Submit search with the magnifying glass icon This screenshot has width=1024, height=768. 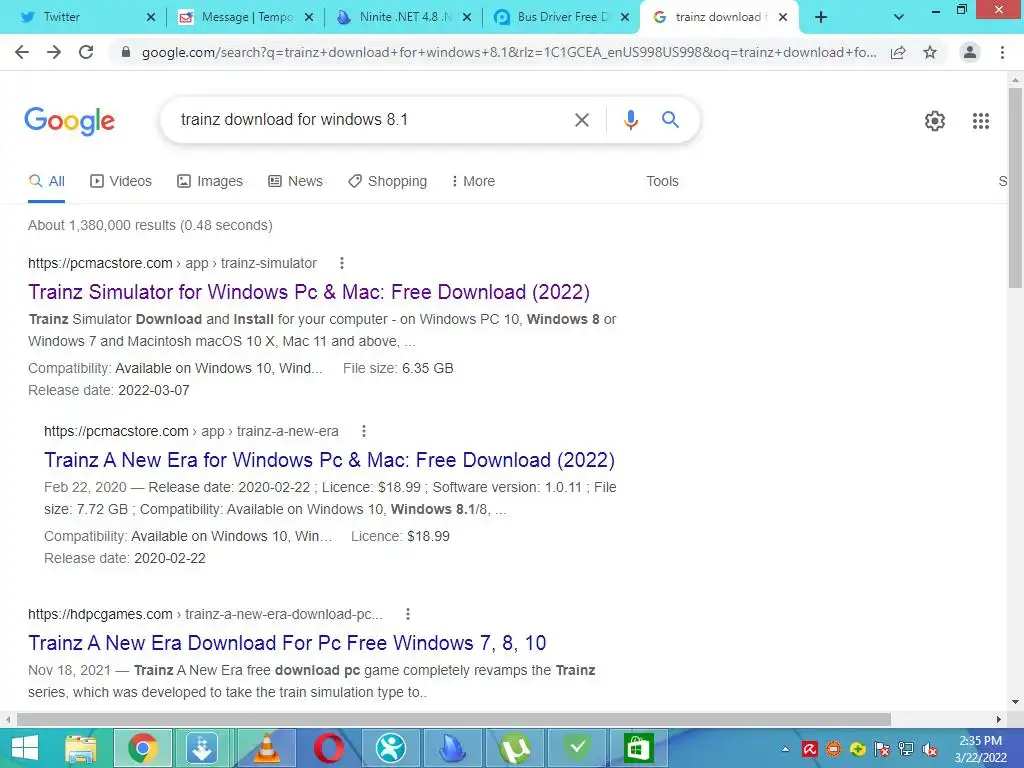tap(670, 120)
